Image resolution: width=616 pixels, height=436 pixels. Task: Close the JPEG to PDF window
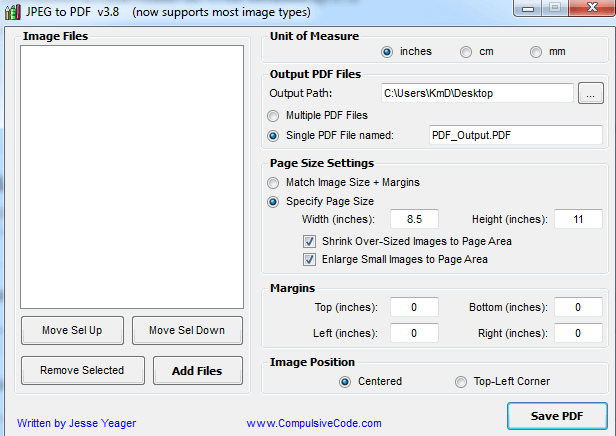(x=592, y=8)
